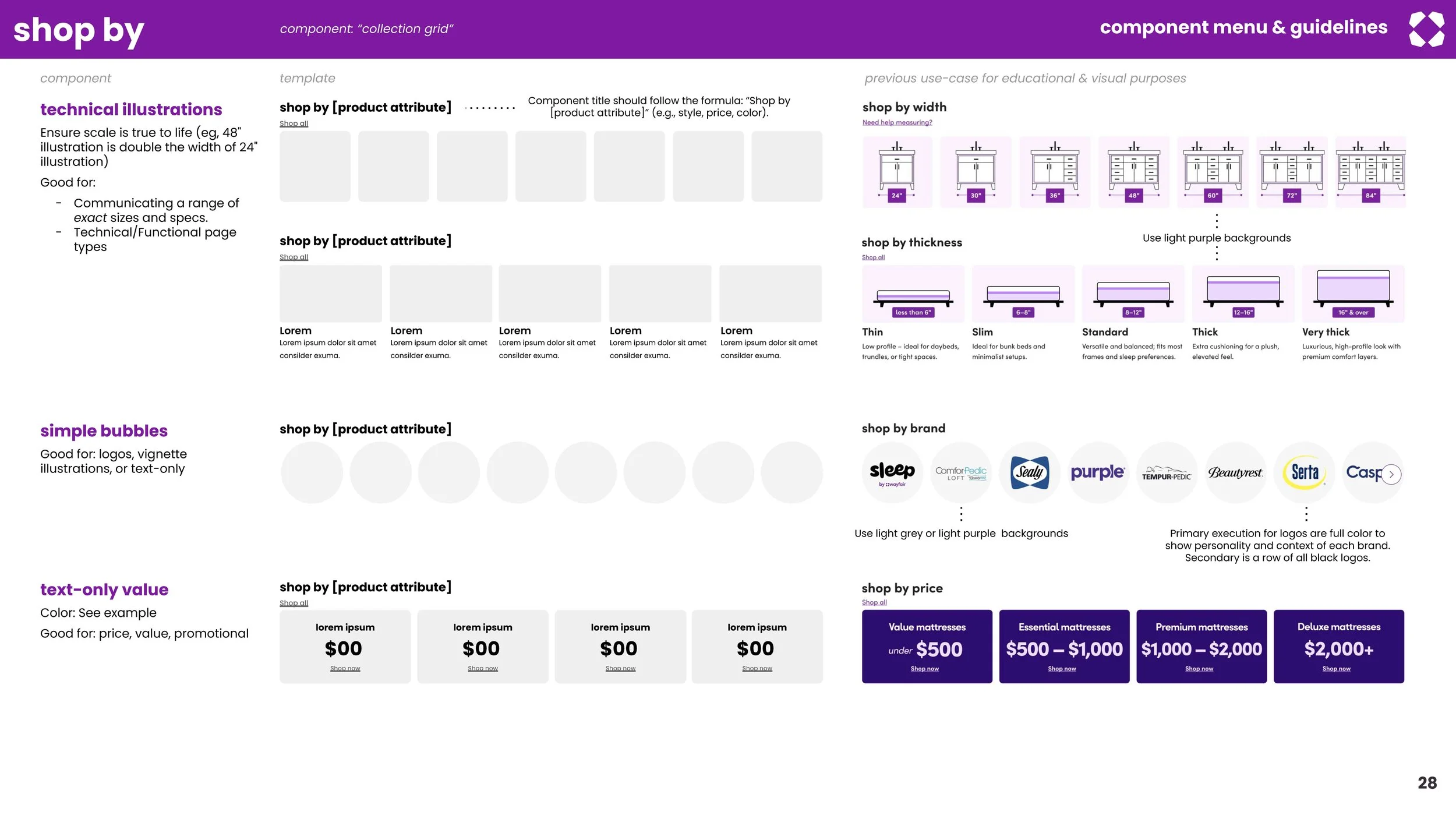The width and height of the screenshot is (1456, 819).
Task: Click the Beautyrest brand logo
Action: pos(1235,472)
